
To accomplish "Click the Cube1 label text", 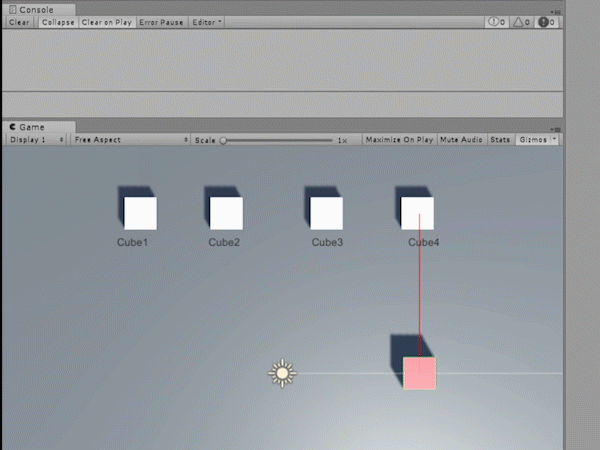I will pyautogui.click(x=132, y=242).
